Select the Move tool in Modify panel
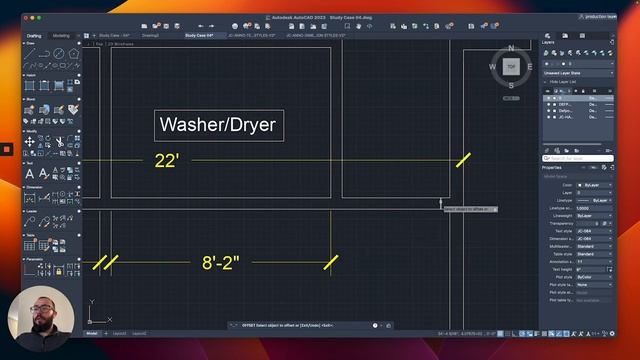 pyautogui.click(x=29, y=142)
